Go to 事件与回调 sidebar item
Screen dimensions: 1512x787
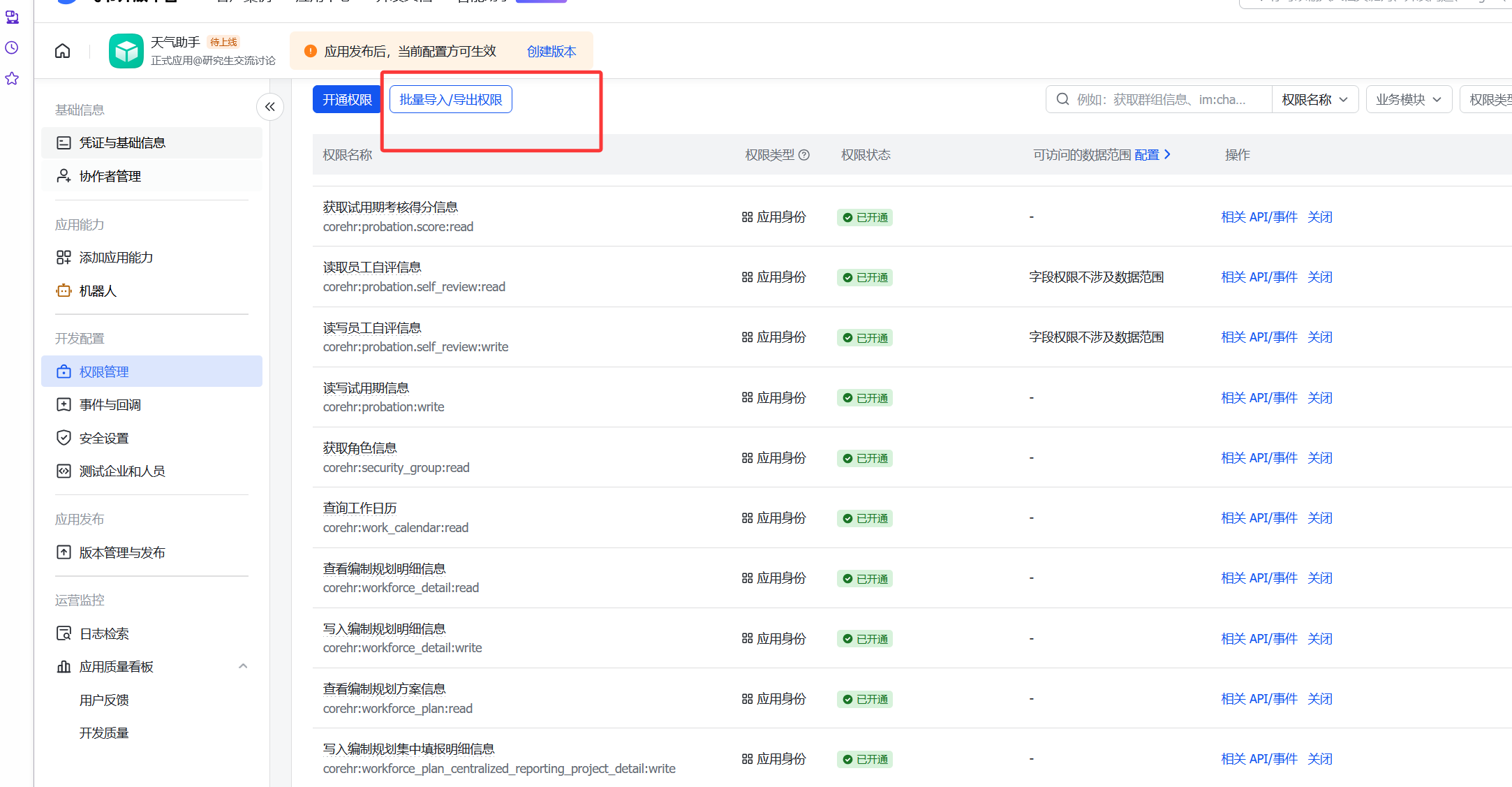coord(110,404)
